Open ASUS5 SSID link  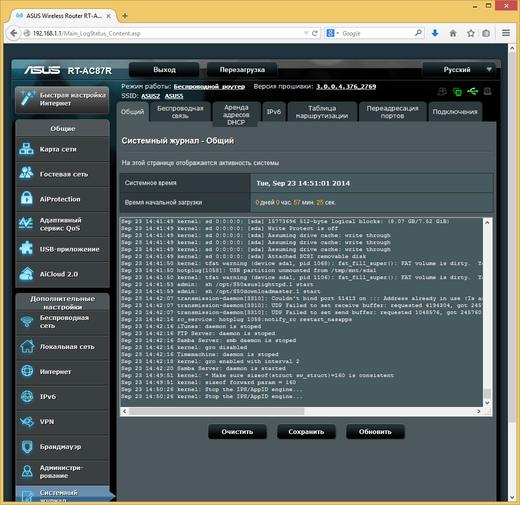coord(174,96)
